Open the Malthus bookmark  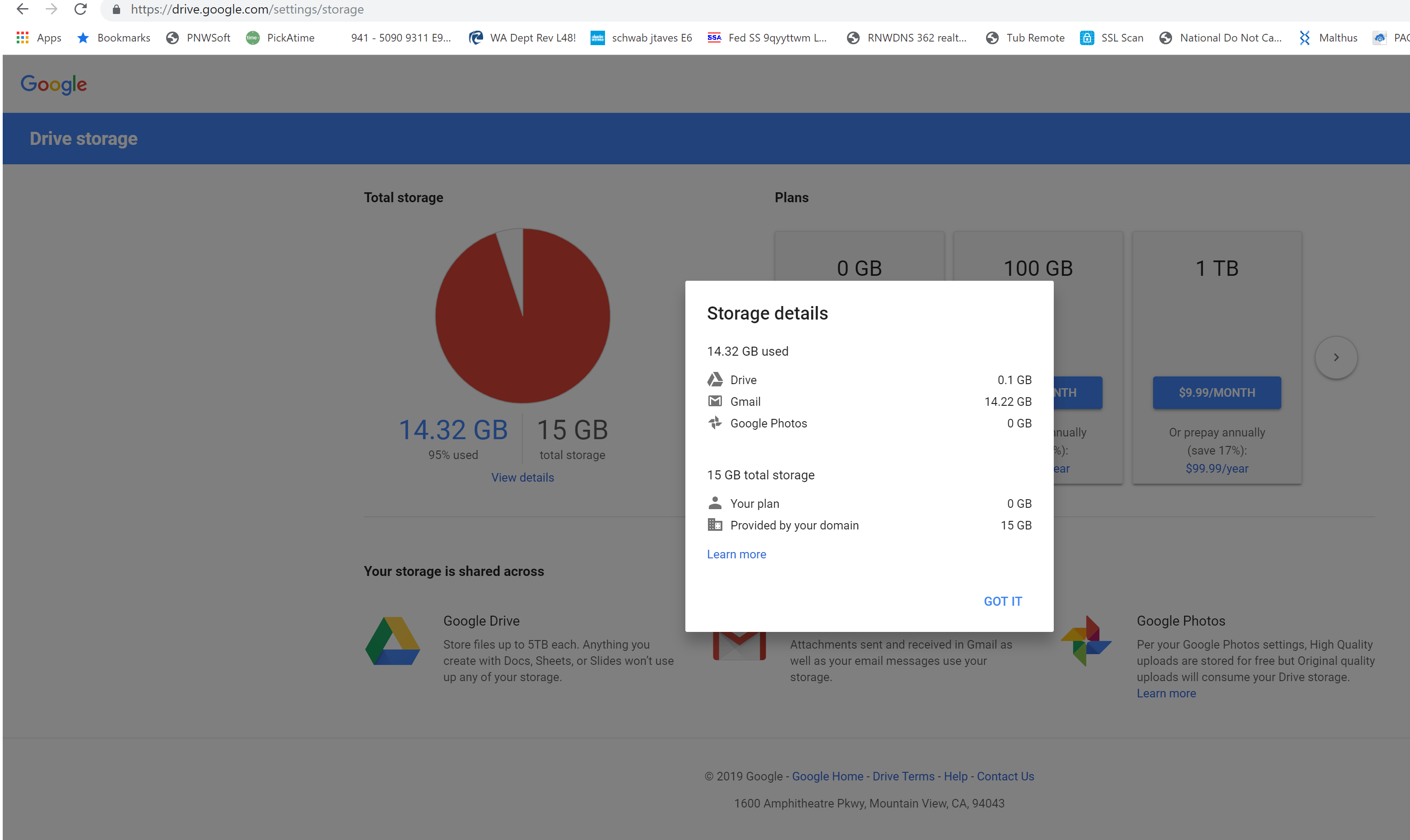click(1328, 38)
